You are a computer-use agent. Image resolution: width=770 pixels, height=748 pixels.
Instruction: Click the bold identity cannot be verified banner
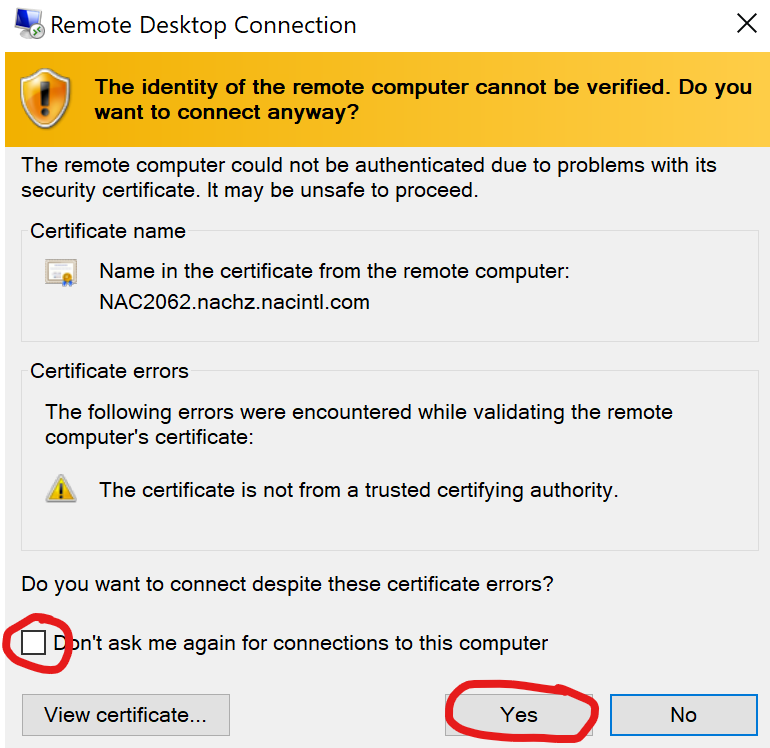(x=423, y=99)
